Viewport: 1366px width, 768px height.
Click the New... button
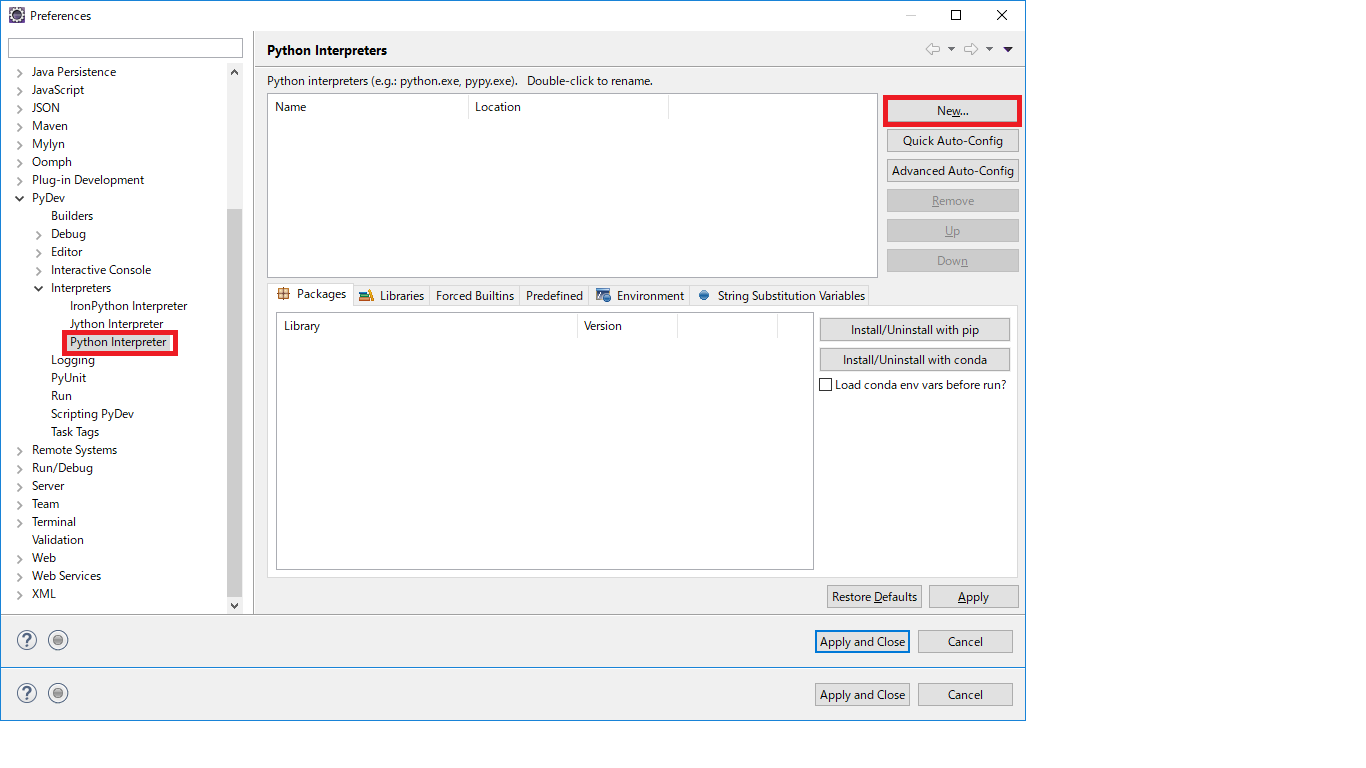click(951, 110)
